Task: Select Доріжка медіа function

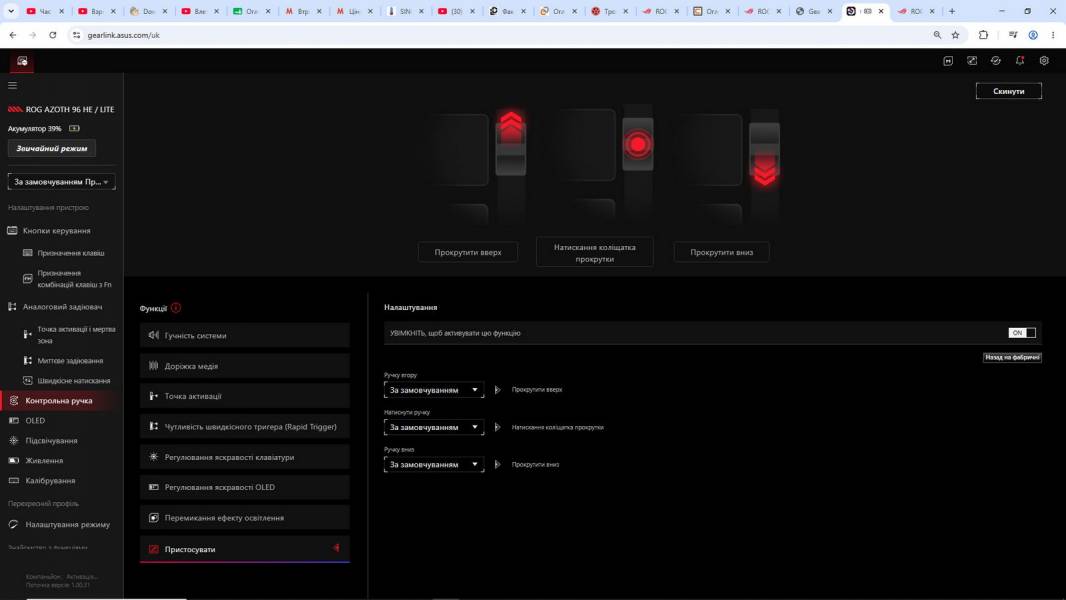Action: coord(245,366)
